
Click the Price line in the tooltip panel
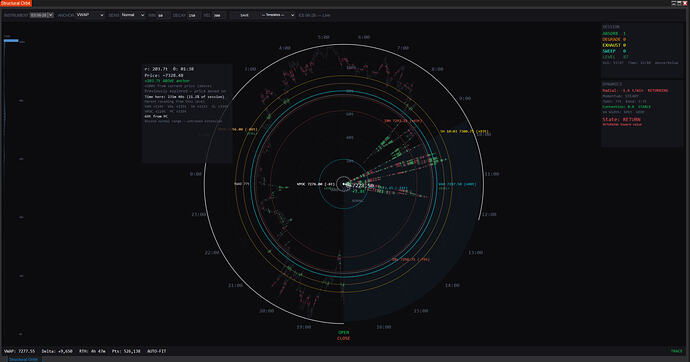165,76
